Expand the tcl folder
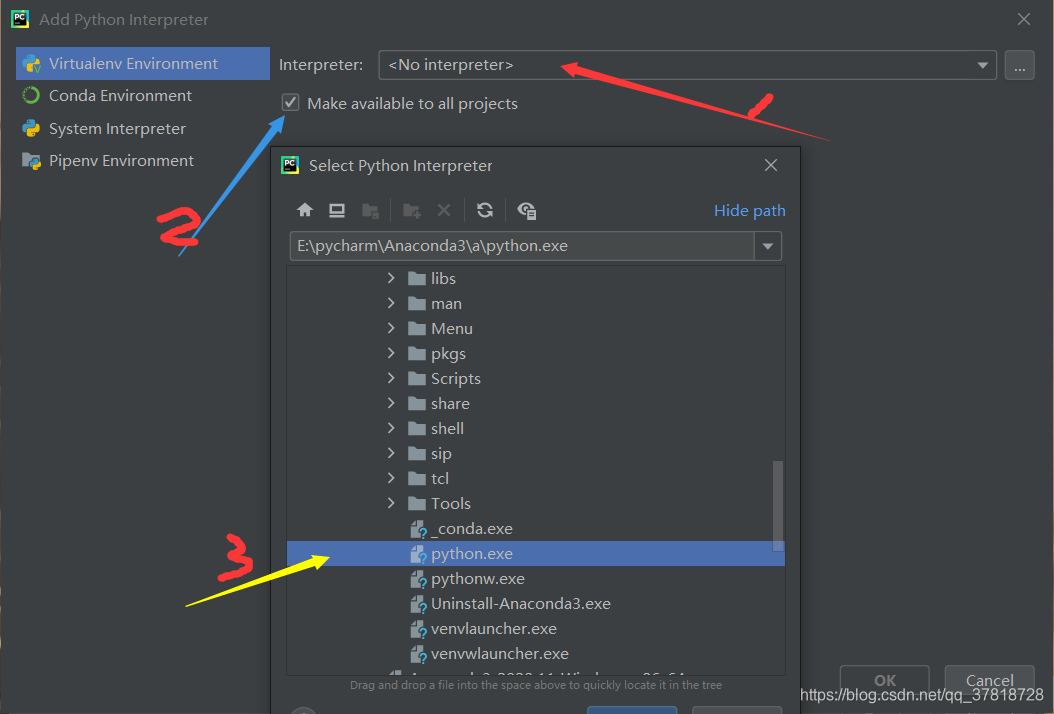 (391, 478)
